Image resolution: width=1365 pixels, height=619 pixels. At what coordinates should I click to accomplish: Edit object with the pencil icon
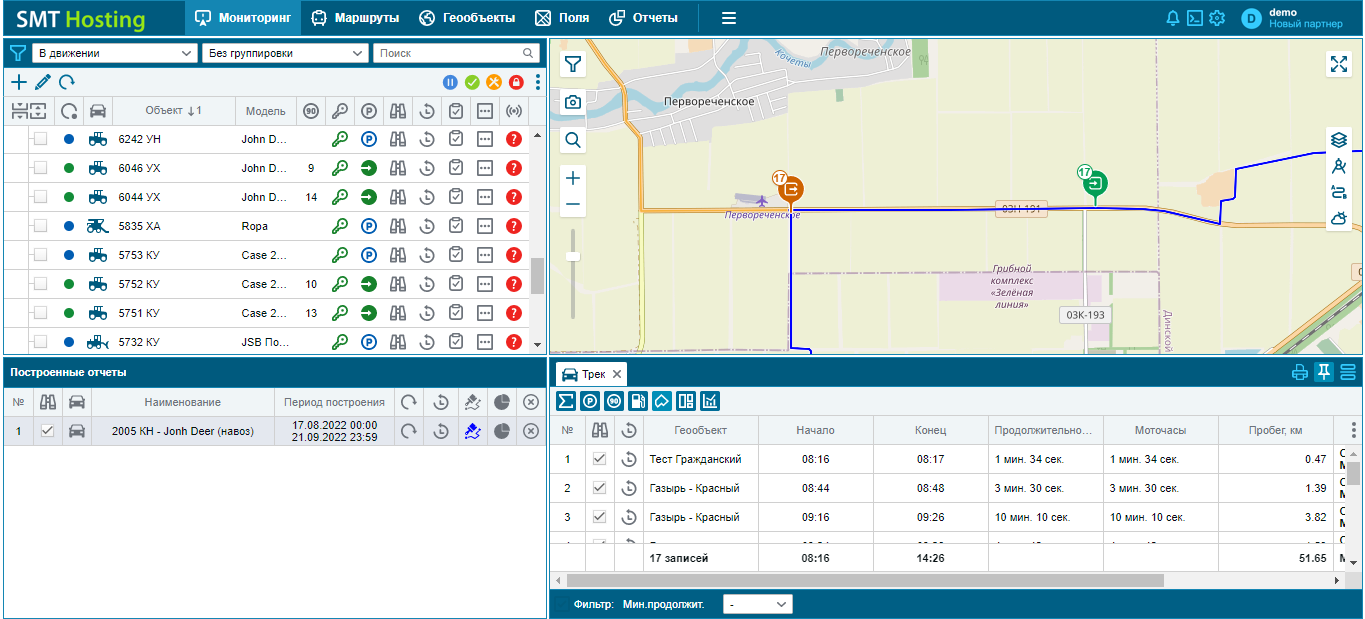43,82
